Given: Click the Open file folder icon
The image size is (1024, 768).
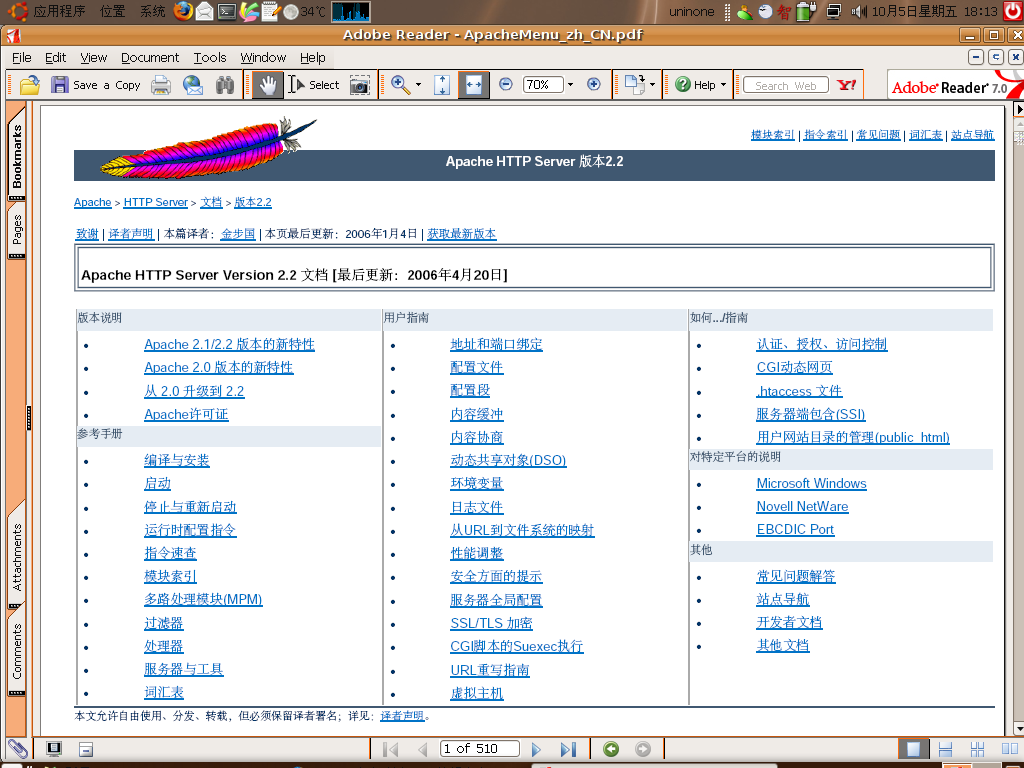Looking at the screenshot, I should point(30,85).
